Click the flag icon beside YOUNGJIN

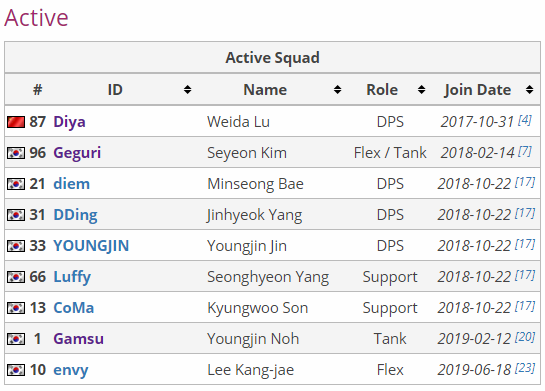click(16, 246)
